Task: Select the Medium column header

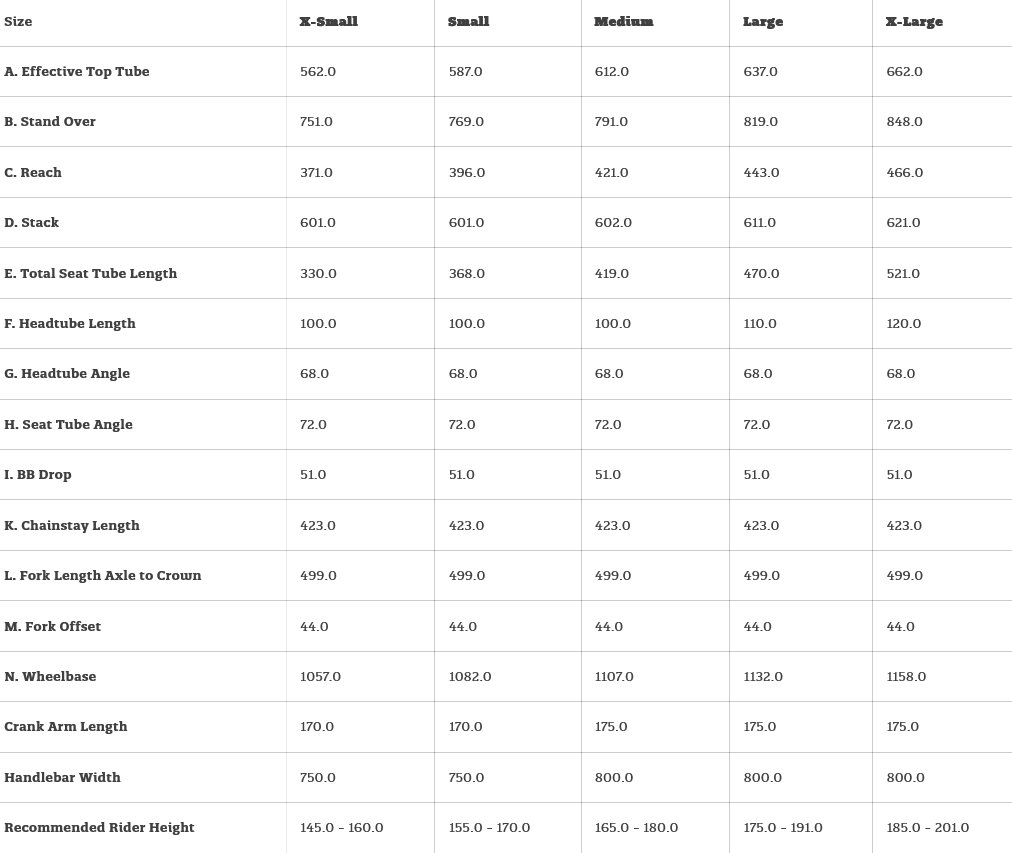Action: tap(623, 22)
